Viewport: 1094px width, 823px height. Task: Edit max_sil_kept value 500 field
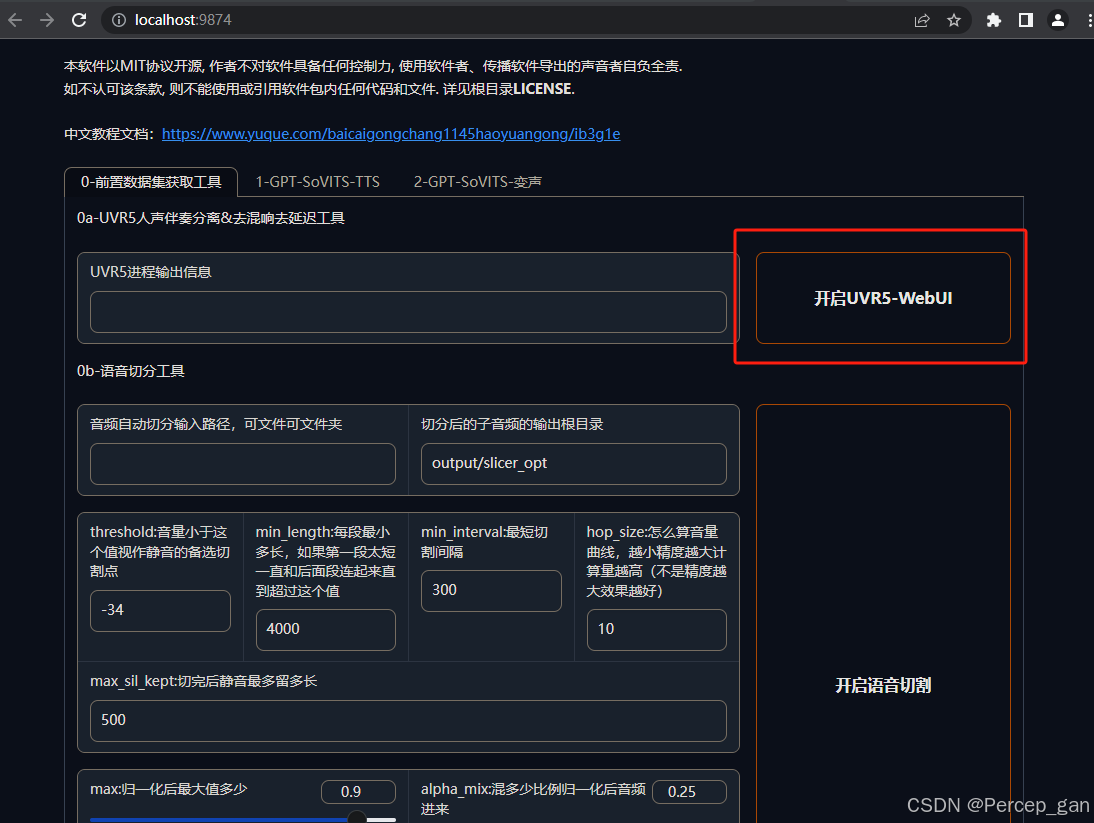point(408,720)
